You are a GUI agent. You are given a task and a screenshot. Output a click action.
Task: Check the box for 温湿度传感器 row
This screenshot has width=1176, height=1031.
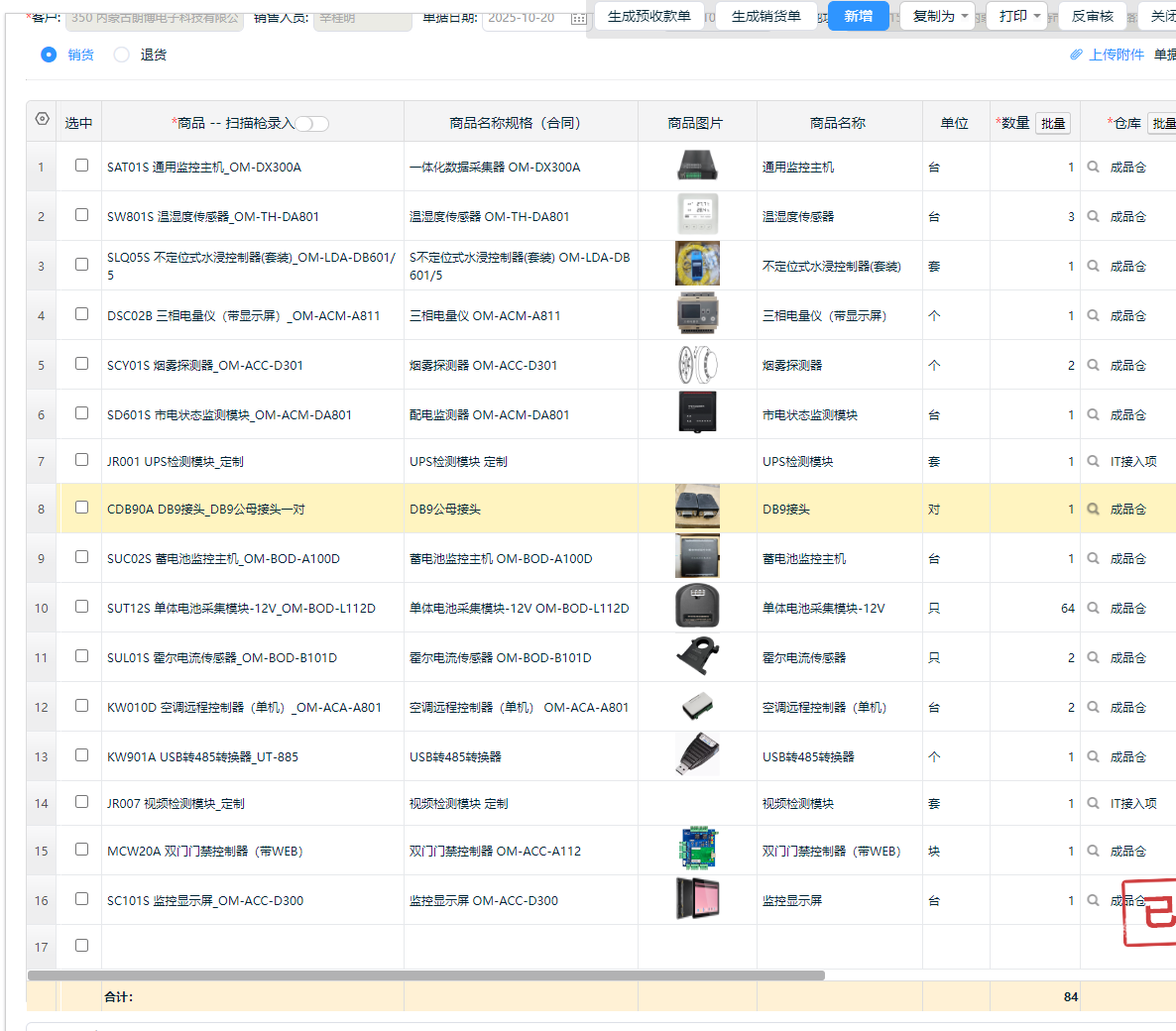point(81,215)
